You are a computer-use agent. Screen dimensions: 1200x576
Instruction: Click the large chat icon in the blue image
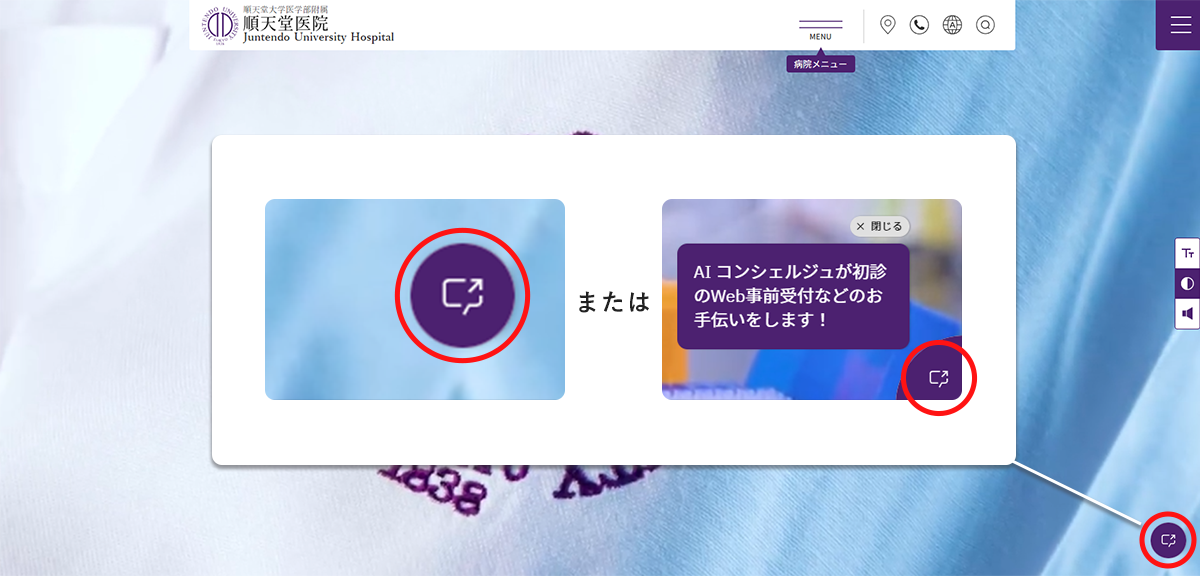pos(462,293)
